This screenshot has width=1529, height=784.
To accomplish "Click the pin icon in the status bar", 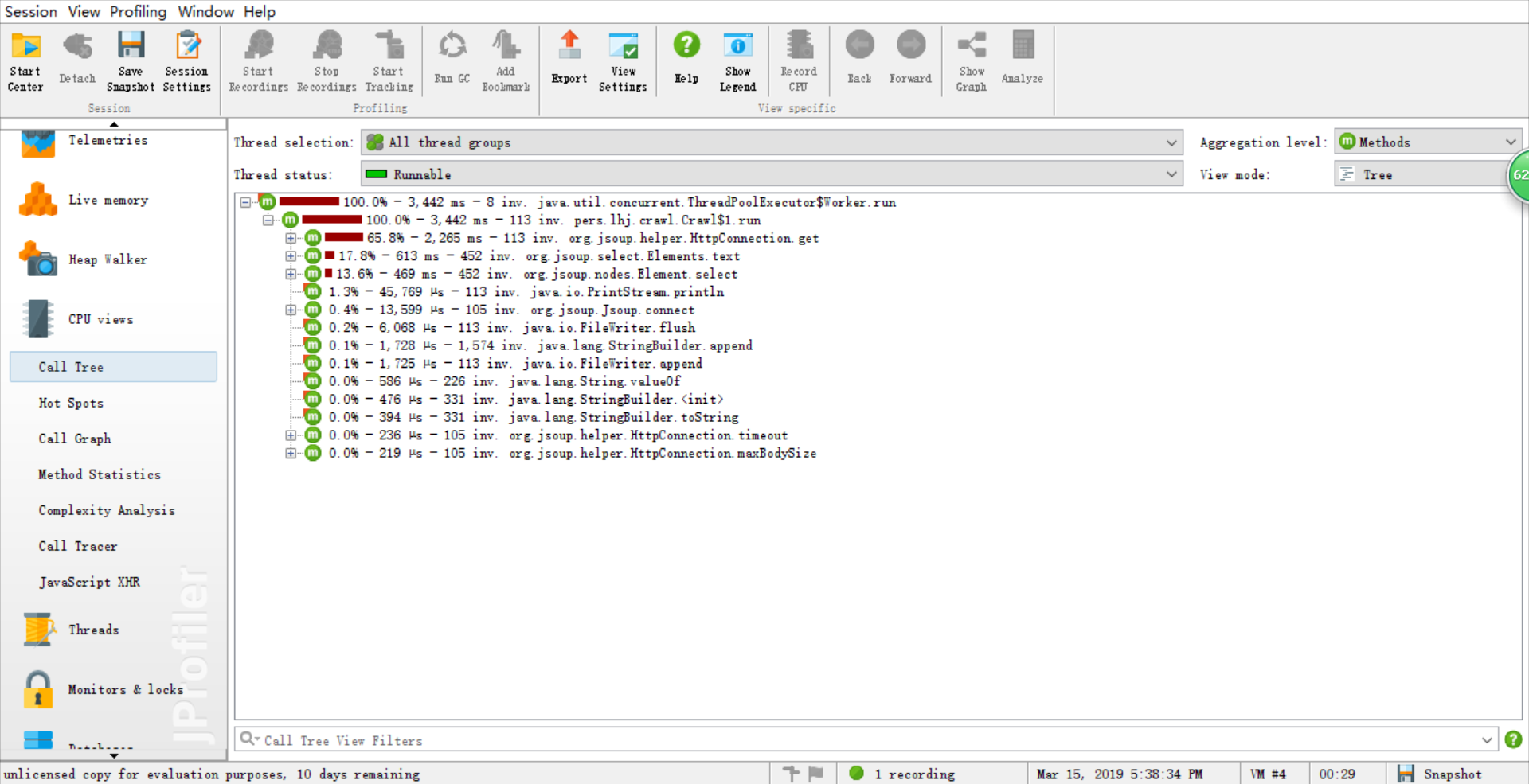I will point(791,773).
